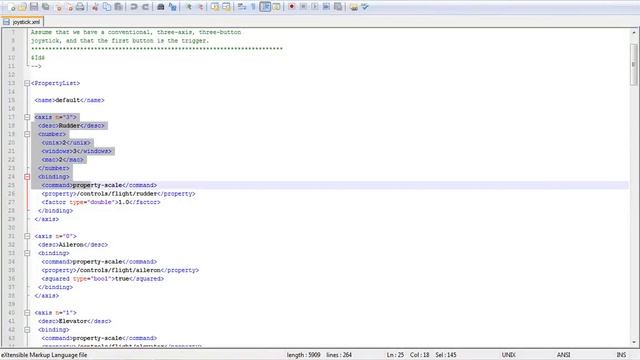Collapse the axis n="3" fold marker

point(27,117)
